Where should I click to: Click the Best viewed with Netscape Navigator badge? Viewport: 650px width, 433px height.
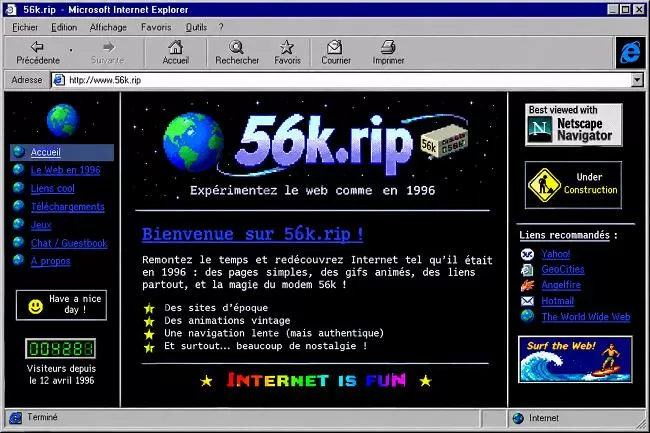pyautogui.click(x=574, y=125)
